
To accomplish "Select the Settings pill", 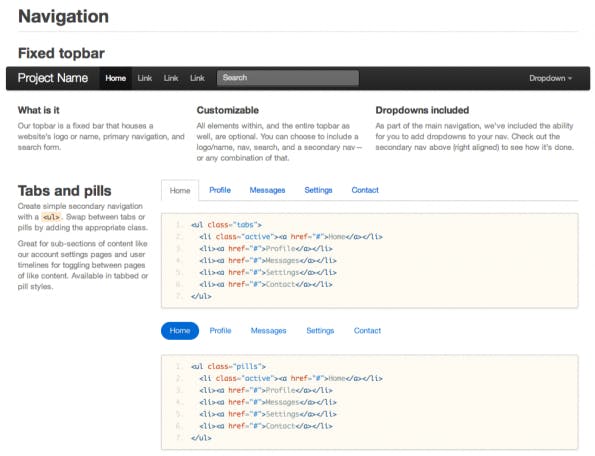I will 320,331.
